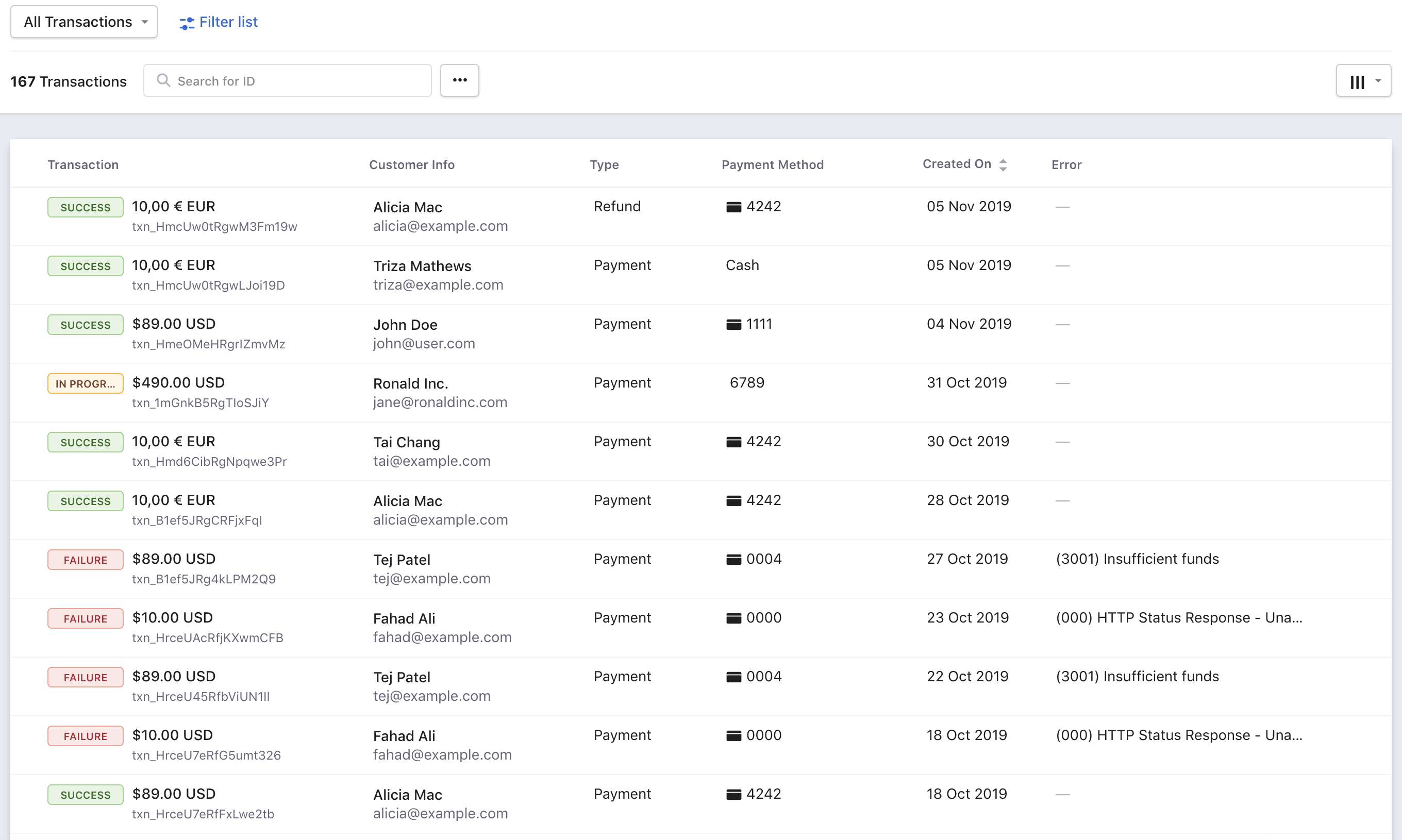
Task: Click the search magnifier icon
Action: 163,80
